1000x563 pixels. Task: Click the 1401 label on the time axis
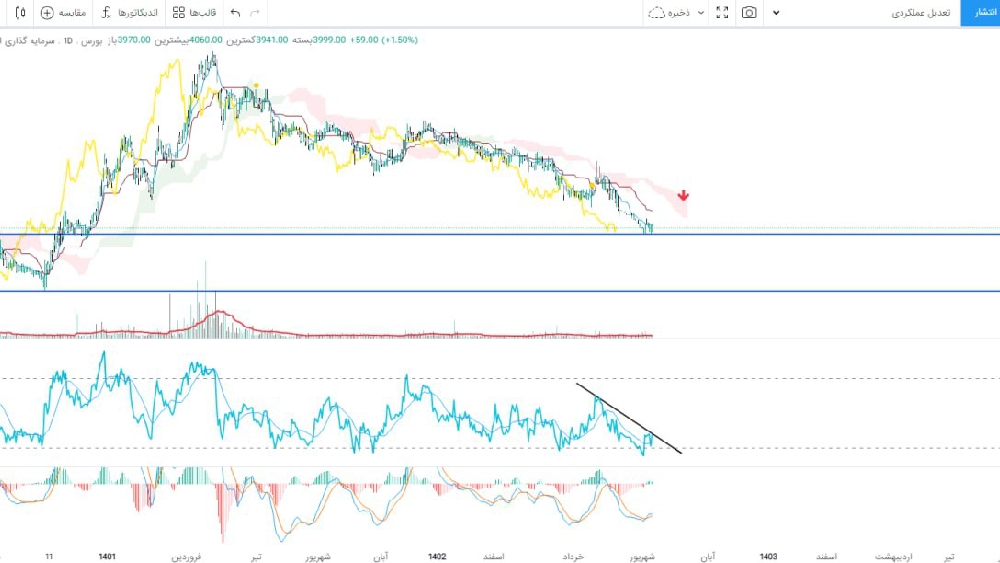pyautogui.click(x=107, y=557)
